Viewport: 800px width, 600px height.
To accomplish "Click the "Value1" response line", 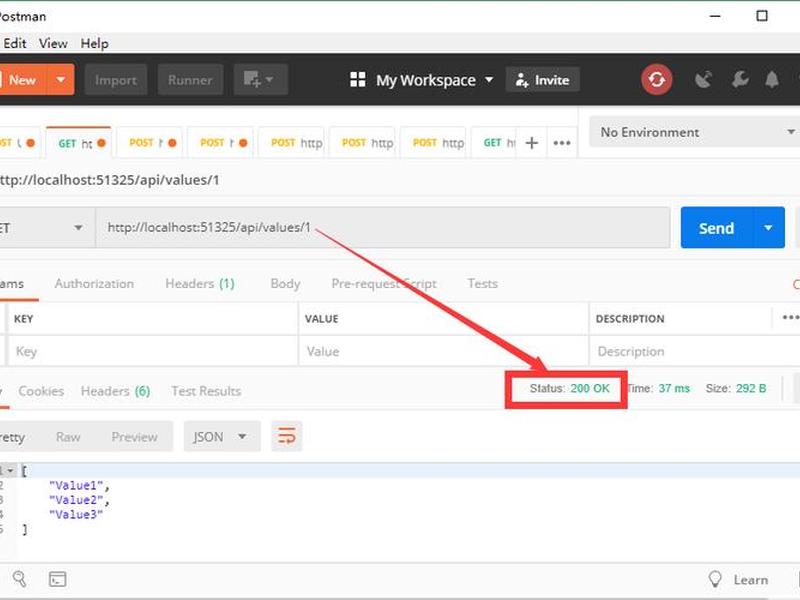I will point(79,485).
